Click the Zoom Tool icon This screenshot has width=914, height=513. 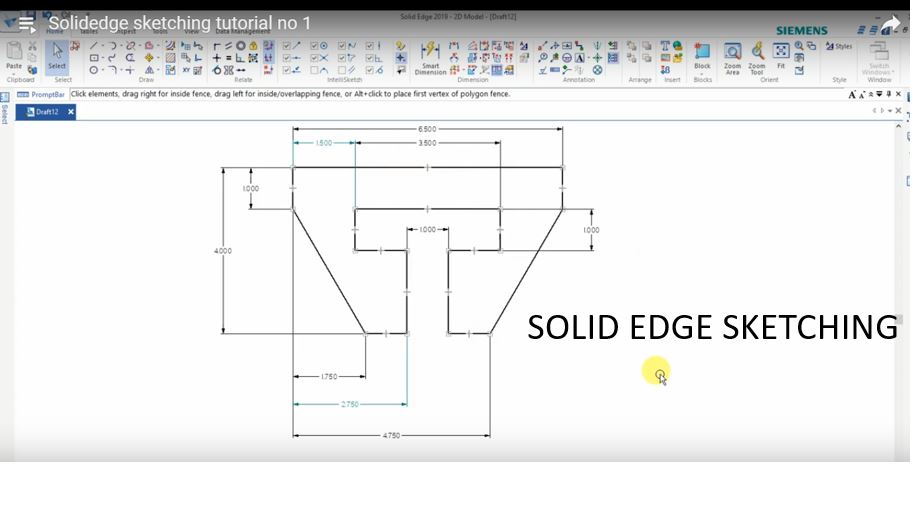(757, 58)
